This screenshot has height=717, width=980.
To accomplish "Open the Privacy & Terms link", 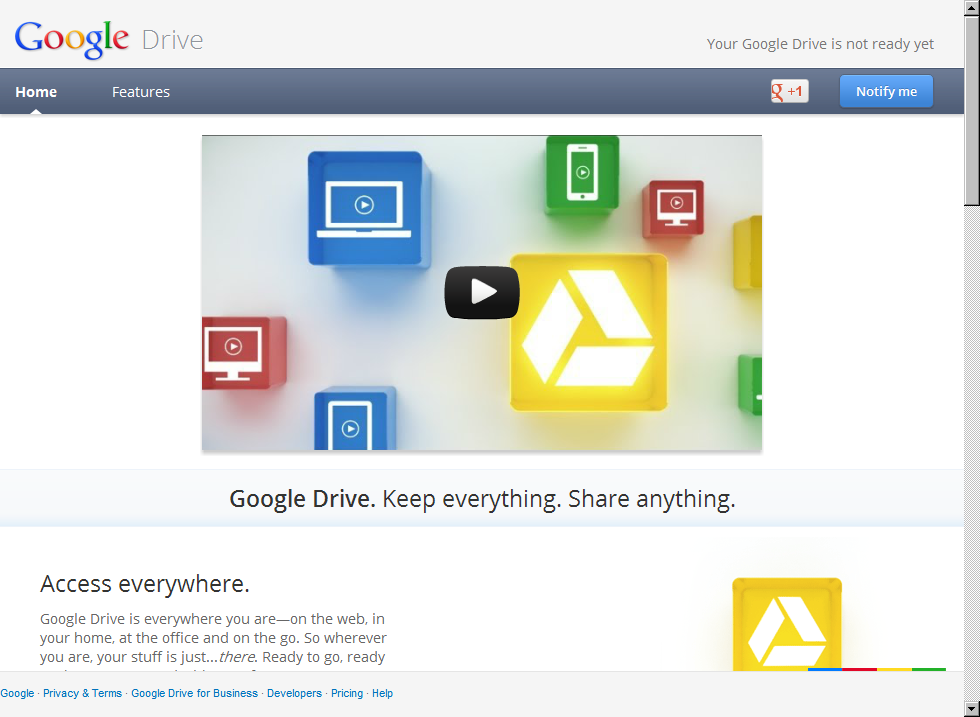I will click(x=82, y=693).
